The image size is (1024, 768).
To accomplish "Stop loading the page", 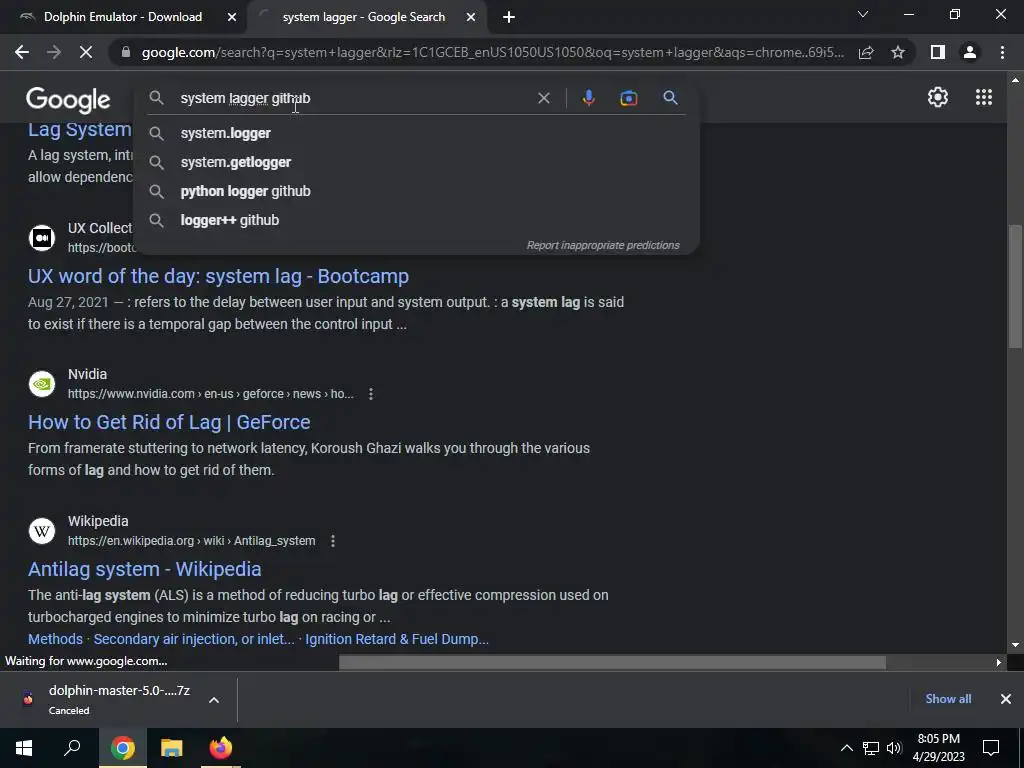I will coord(86,52).
